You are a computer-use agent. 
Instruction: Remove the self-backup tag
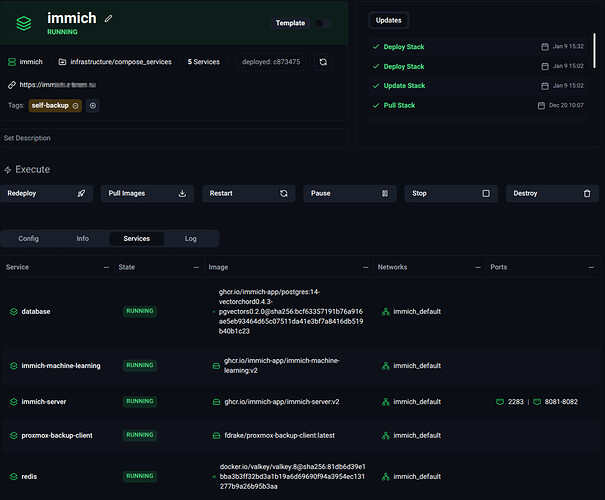coord(76,105)
